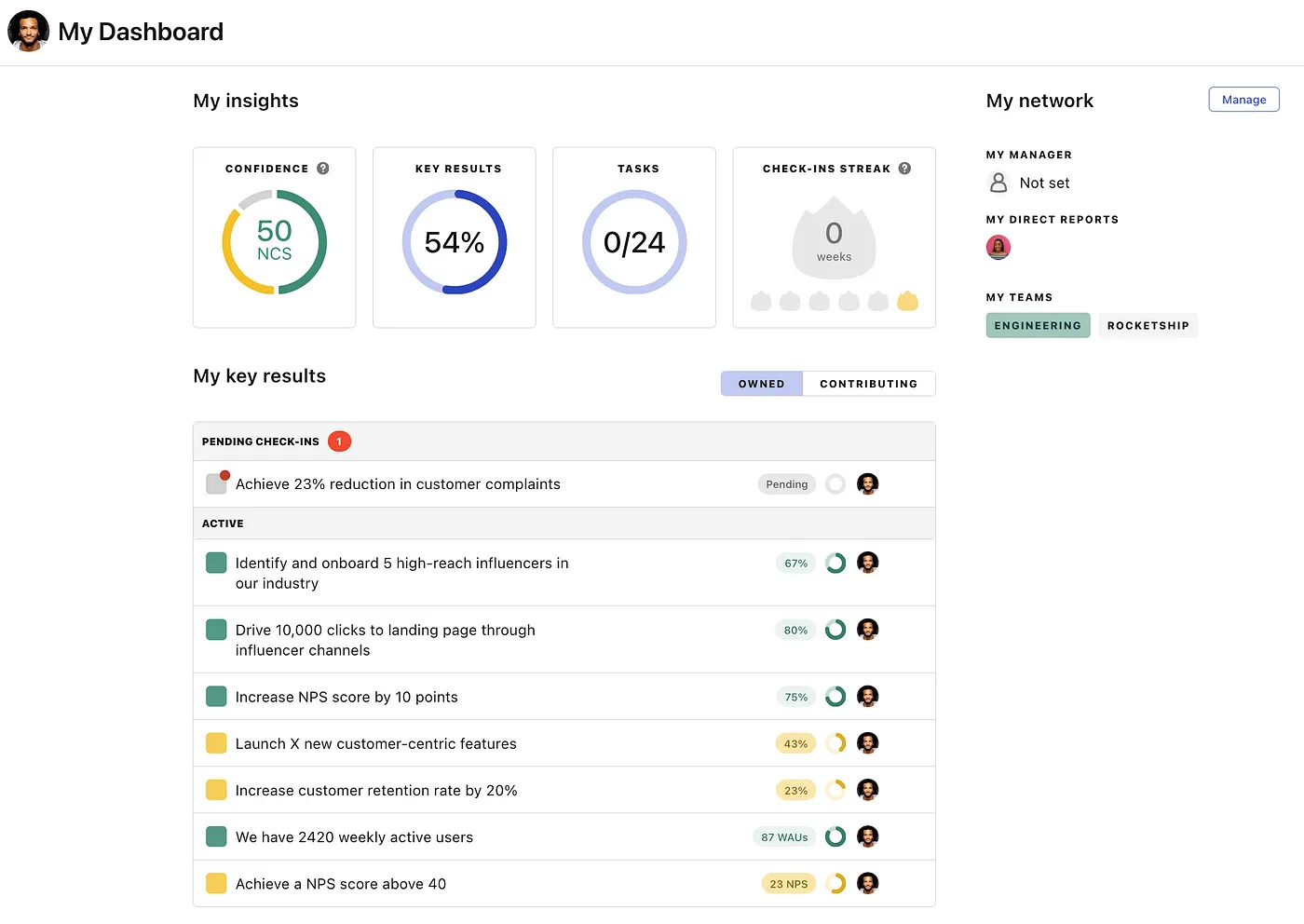Click the 'My Dashboard' page title

[x=141, y=32]
